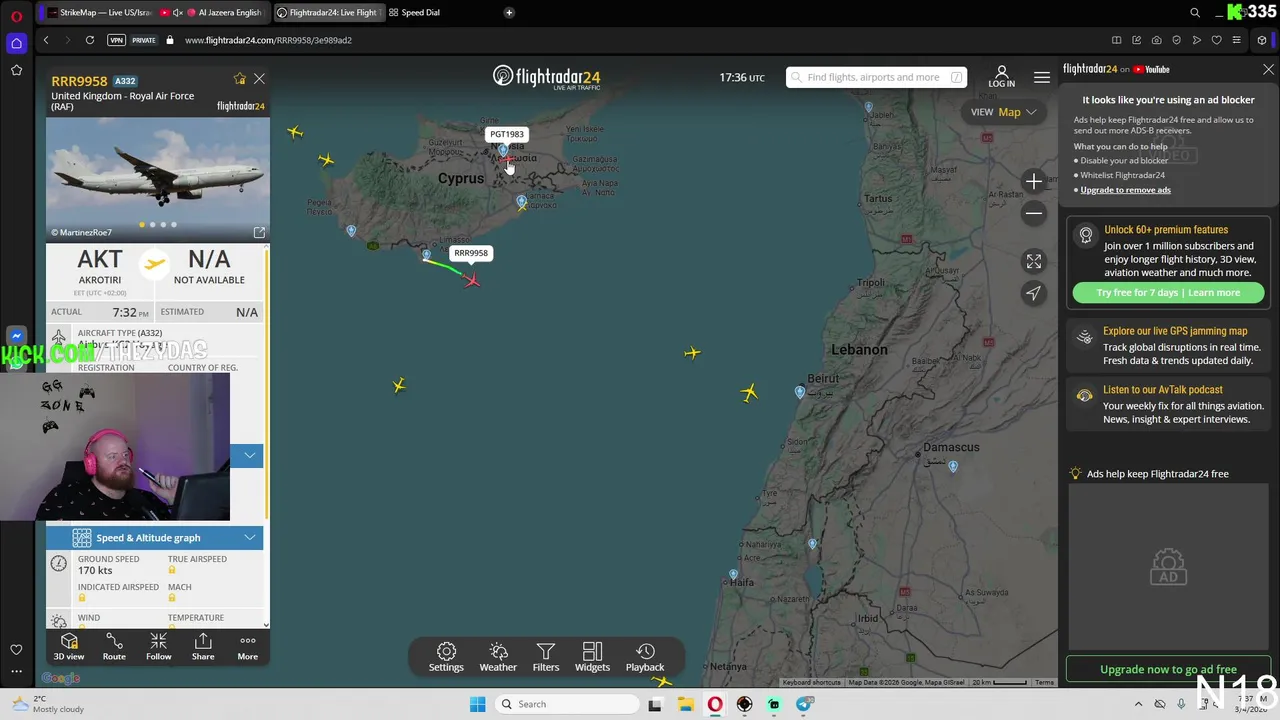Image resolution: width=1280 pixels, height=720 pixels.
Task: Reload the page
Action: (90, 40)
